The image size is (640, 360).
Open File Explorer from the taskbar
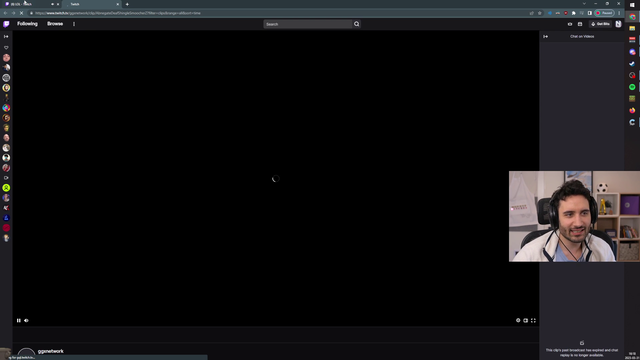pos(632,28)
